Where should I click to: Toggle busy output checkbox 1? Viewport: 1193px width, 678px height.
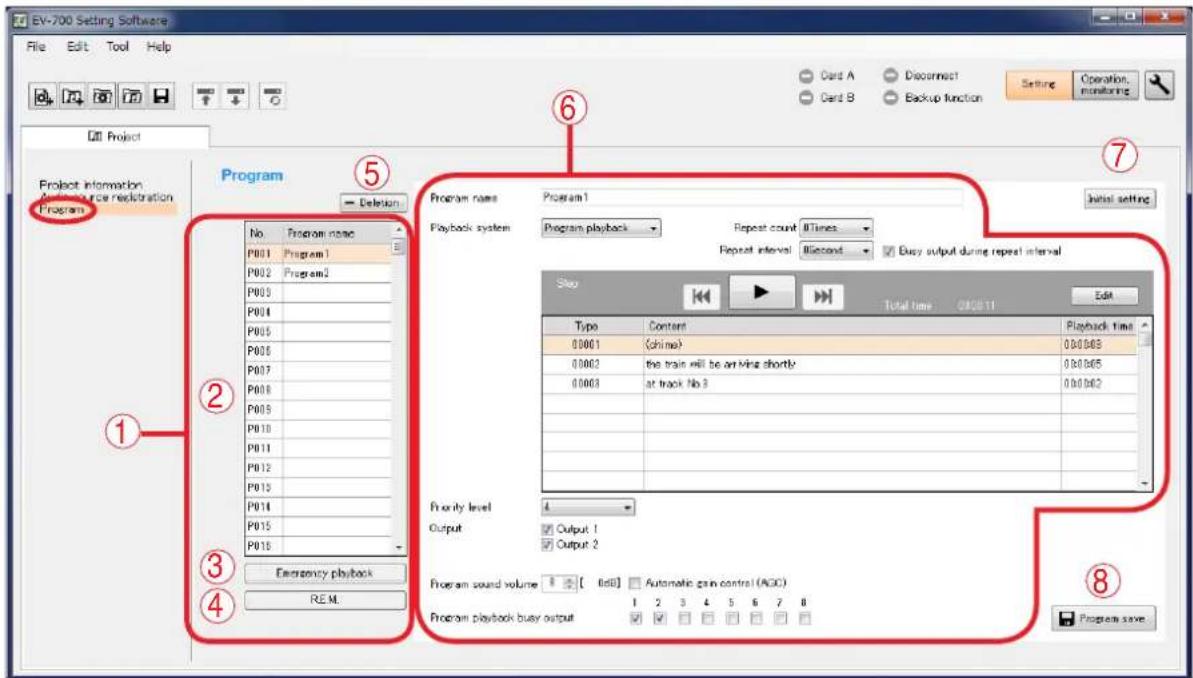point(635,619)
